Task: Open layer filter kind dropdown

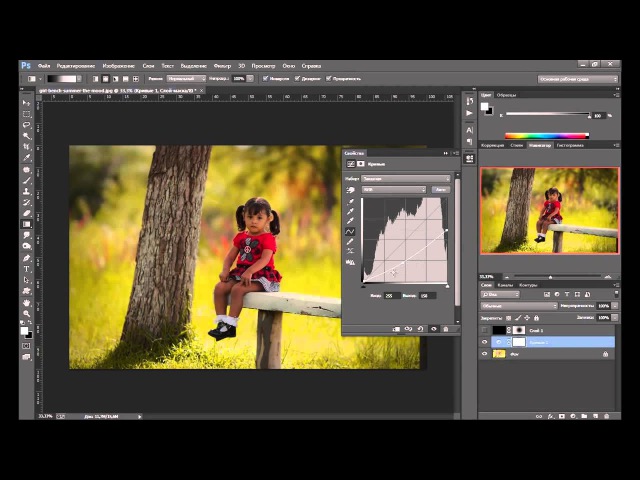Action: point(500,294)
